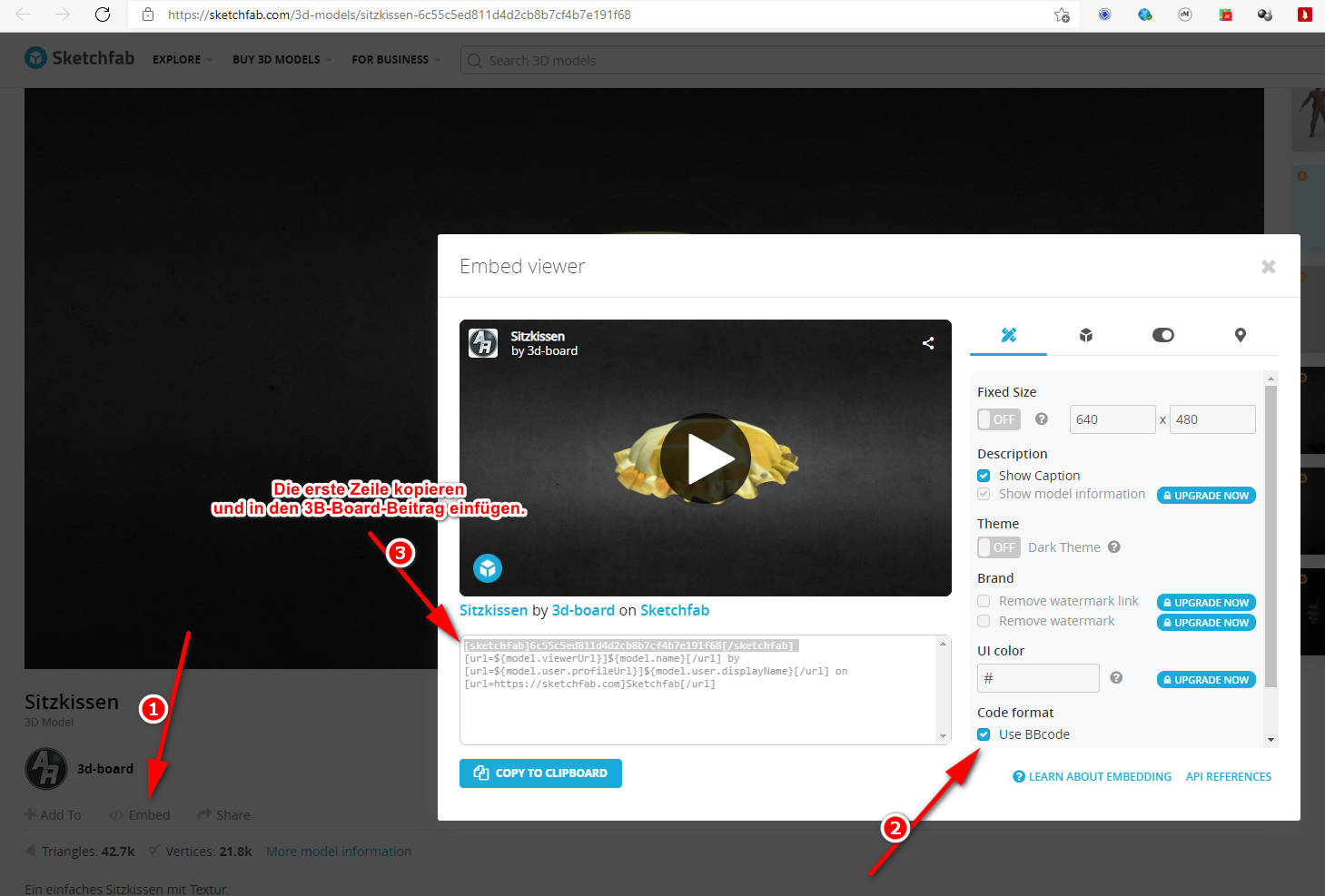Click Upgrade Now beside UI color

[x=1206, y=680]
